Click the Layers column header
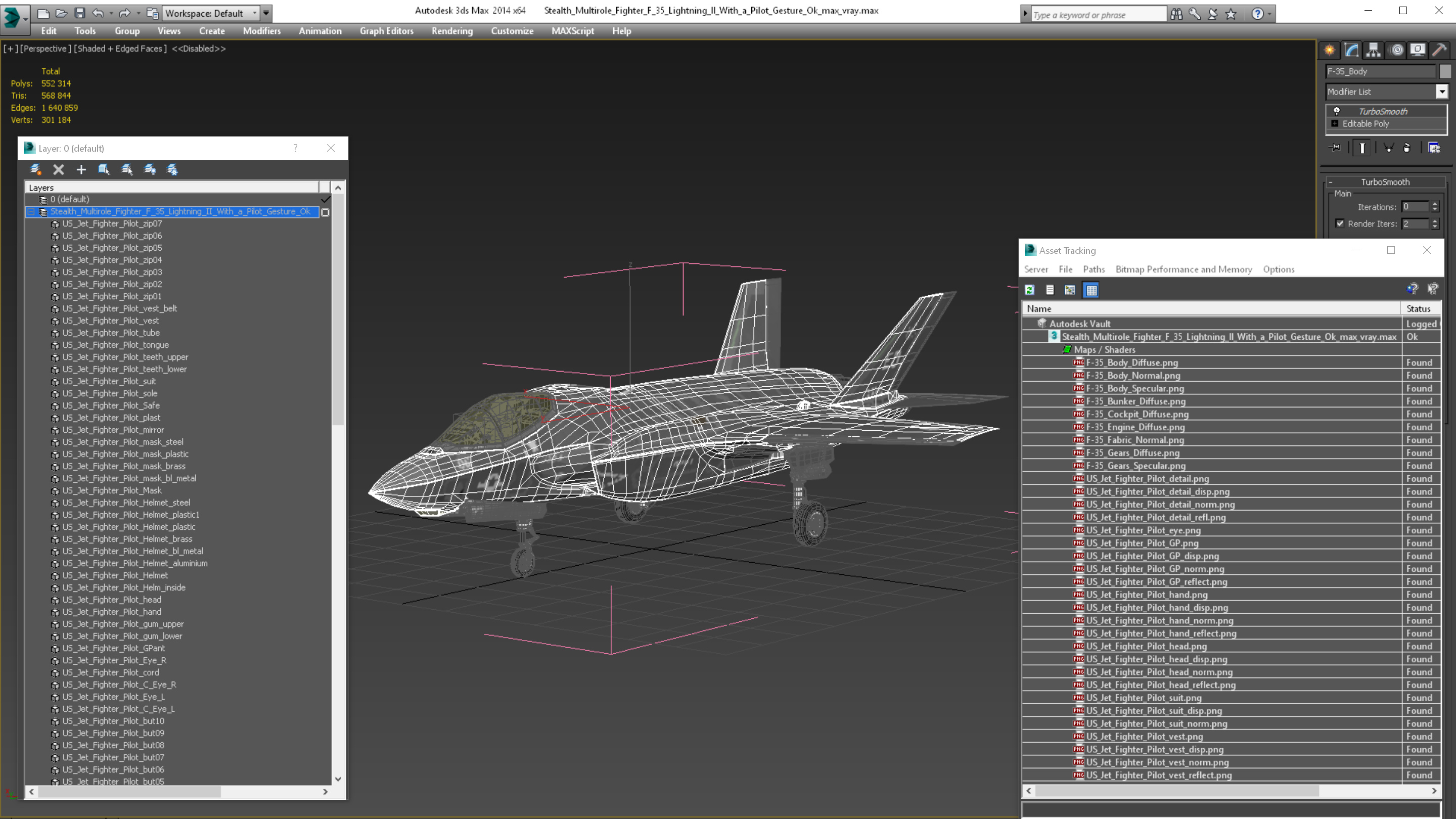The width and height of the screenshot is (1456, 819). pyautogui.click(x=172, y=187)
